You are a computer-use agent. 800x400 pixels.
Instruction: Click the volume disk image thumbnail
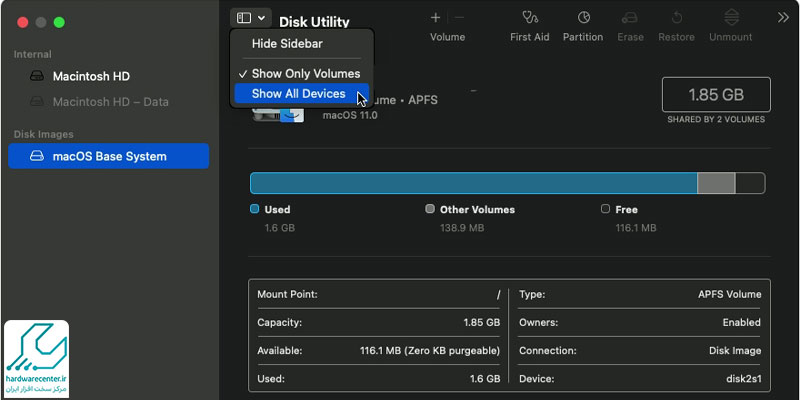pos(278,114)
